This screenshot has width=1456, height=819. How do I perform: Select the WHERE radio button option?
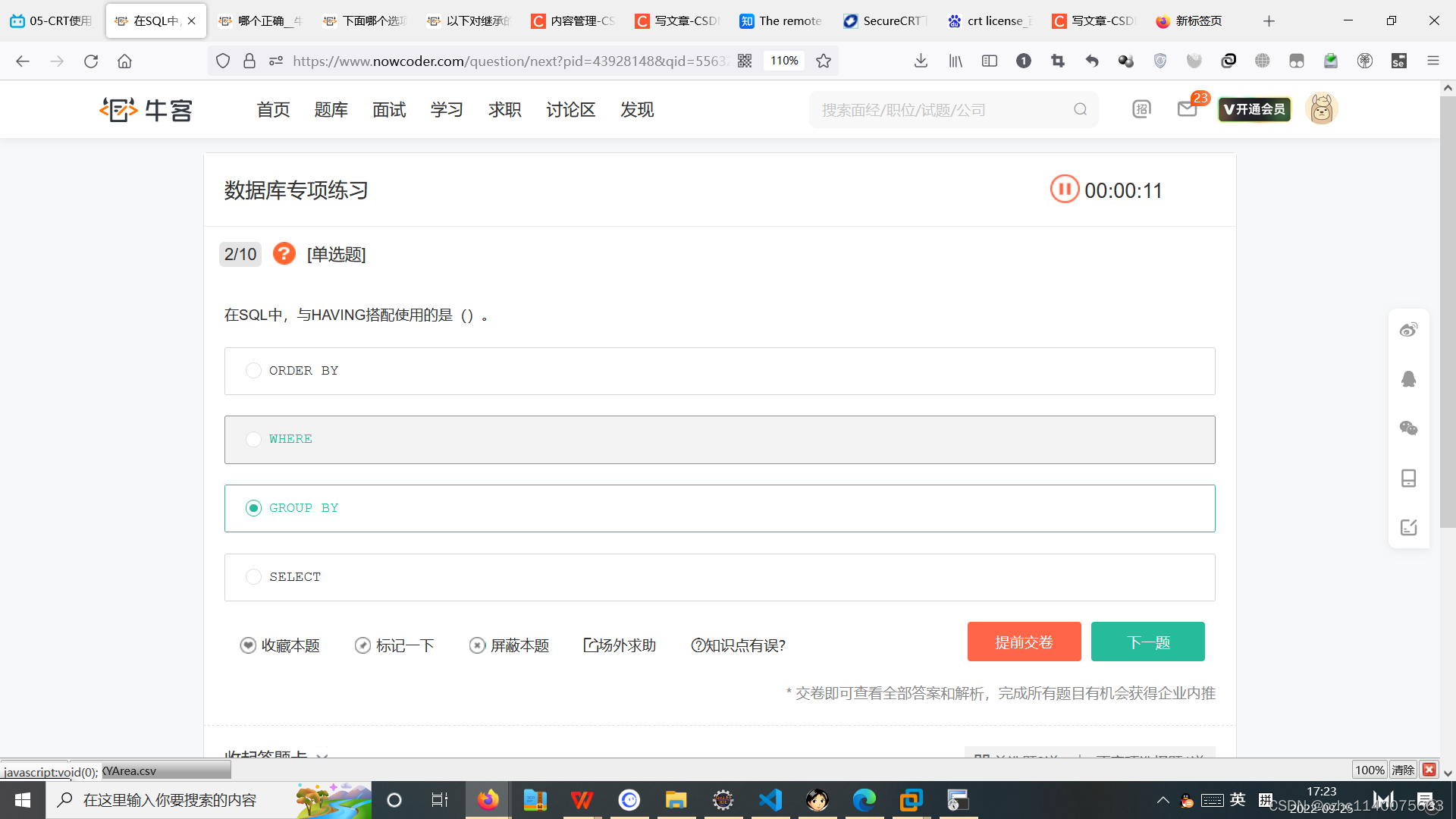point(253,438)
